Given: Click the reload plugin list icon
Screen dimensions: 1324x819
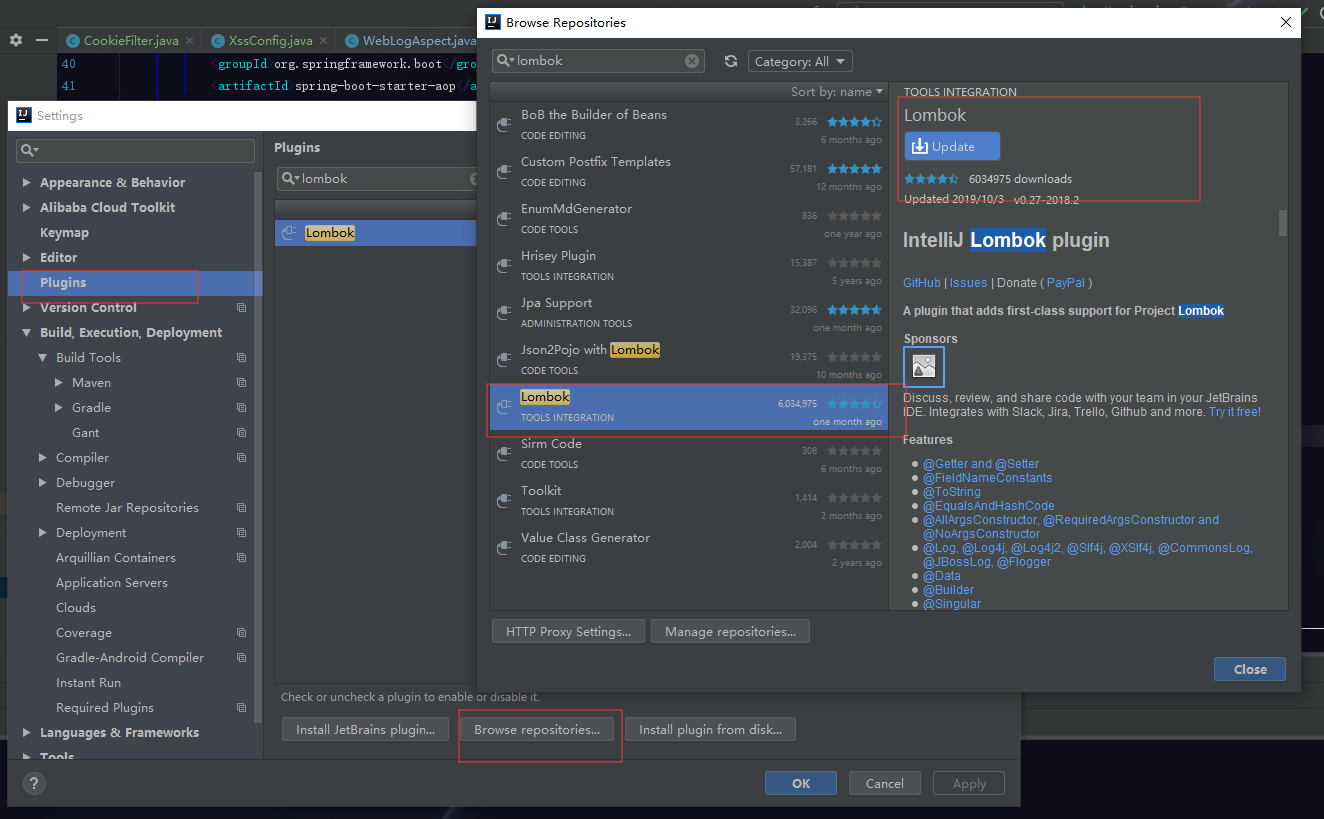Looking at the screenshot, I should [731, 61].
